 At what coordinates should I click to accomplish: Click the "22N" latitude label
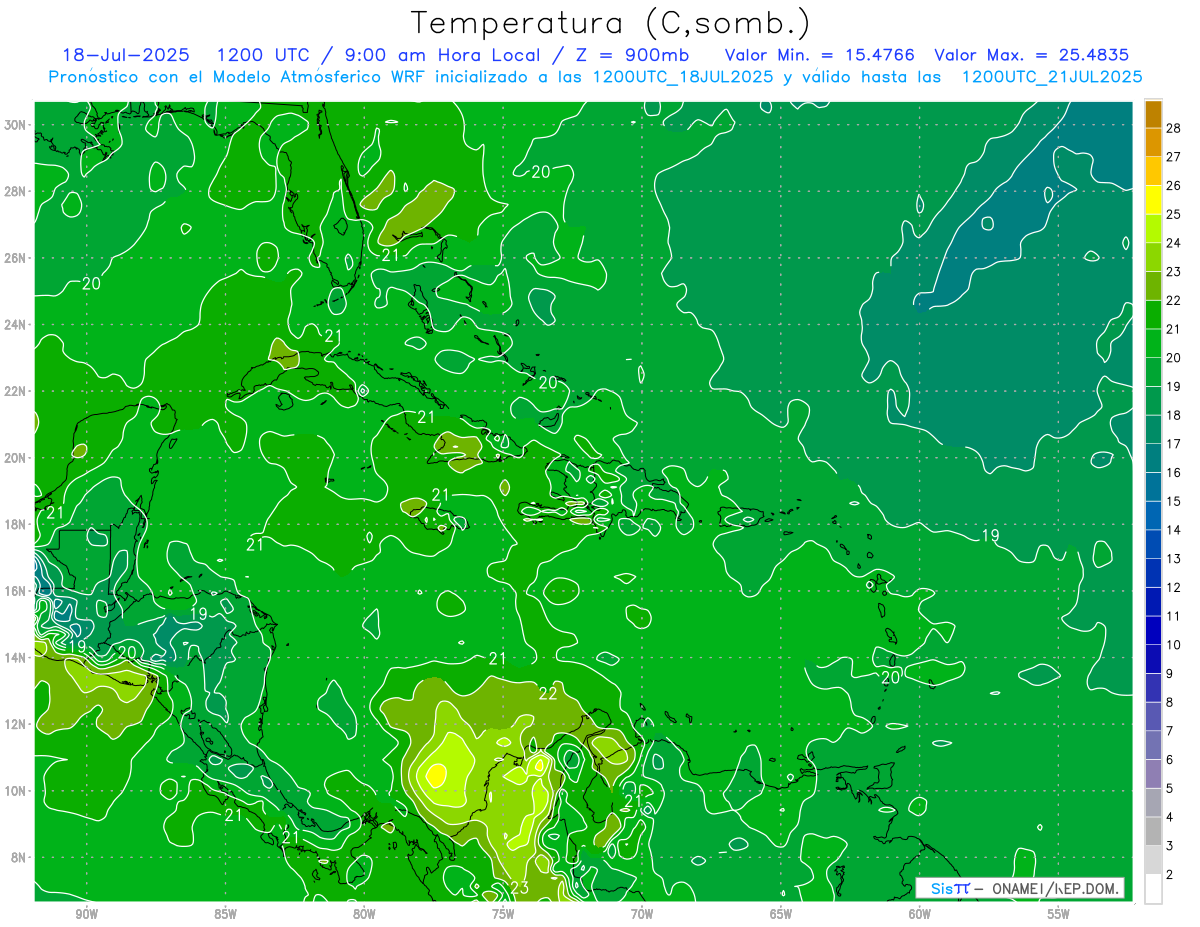pyautogui.click(x=17, y=391)
